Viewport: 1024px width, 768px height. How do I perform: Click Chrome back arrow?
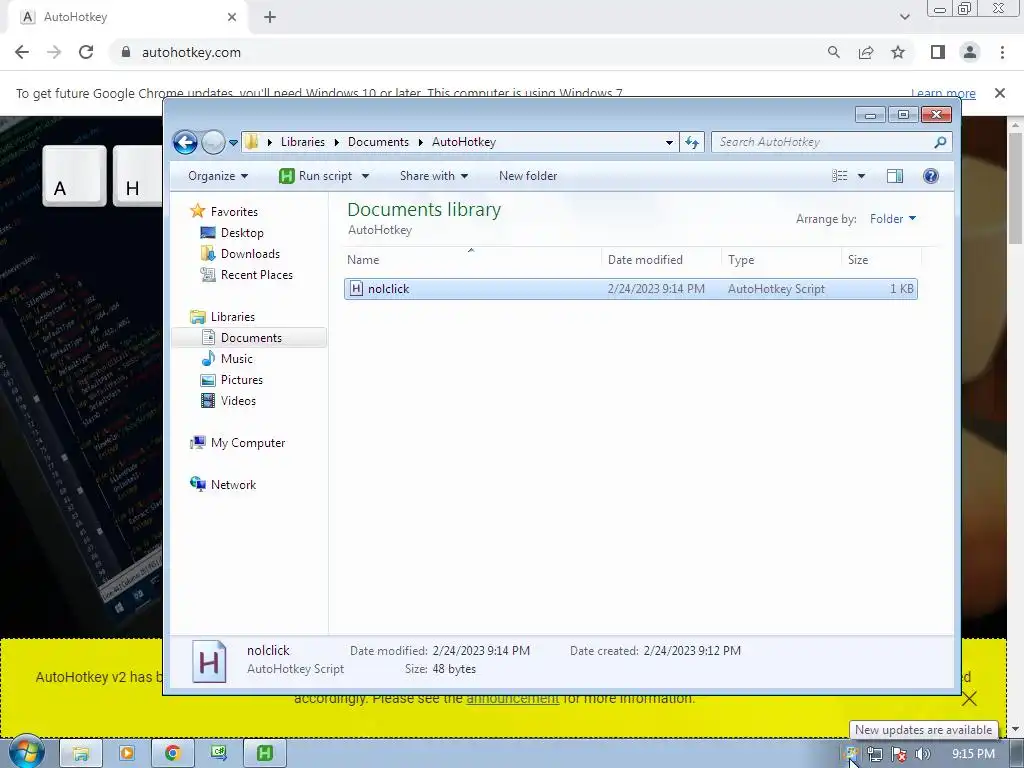coord(22,52)
